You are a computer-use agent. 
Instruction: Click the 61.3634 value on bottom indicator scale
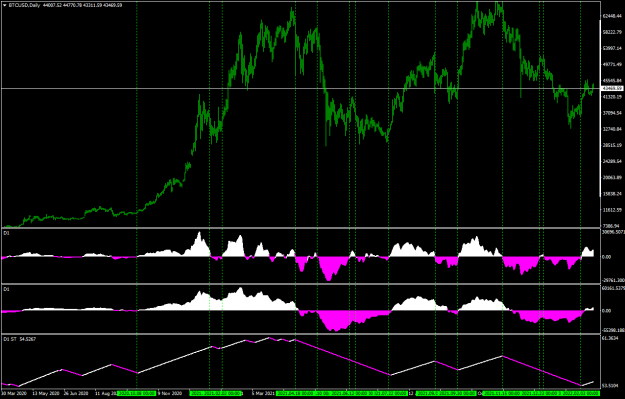tap(610, 338)
